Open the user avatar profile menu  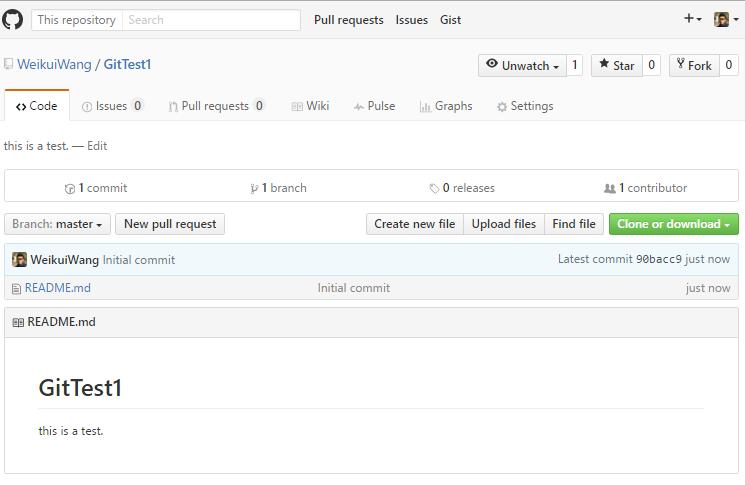[726, 19]
